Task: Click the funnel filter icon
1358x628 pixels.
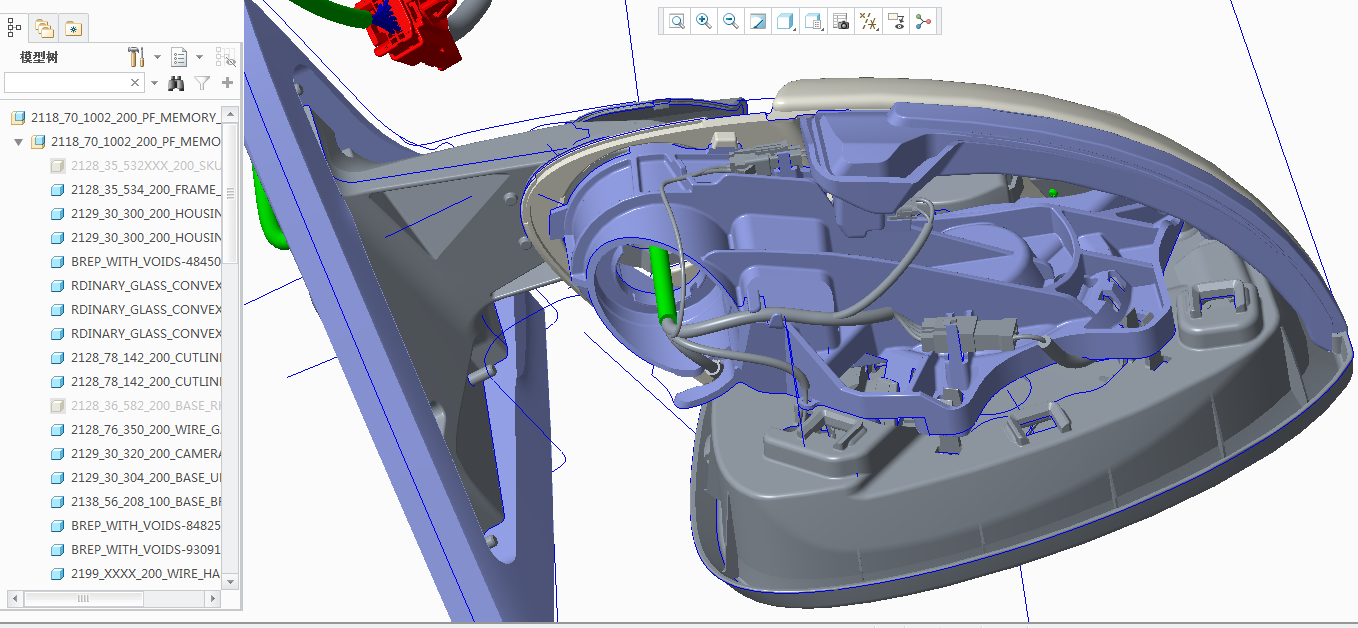Action: 202,83
